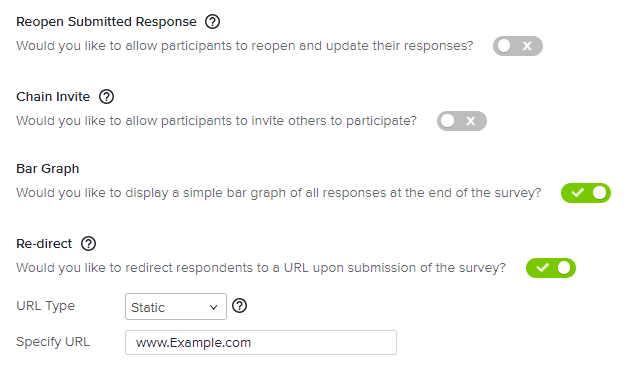
Task: Click the Re-direct section heading
Action: 44,243
